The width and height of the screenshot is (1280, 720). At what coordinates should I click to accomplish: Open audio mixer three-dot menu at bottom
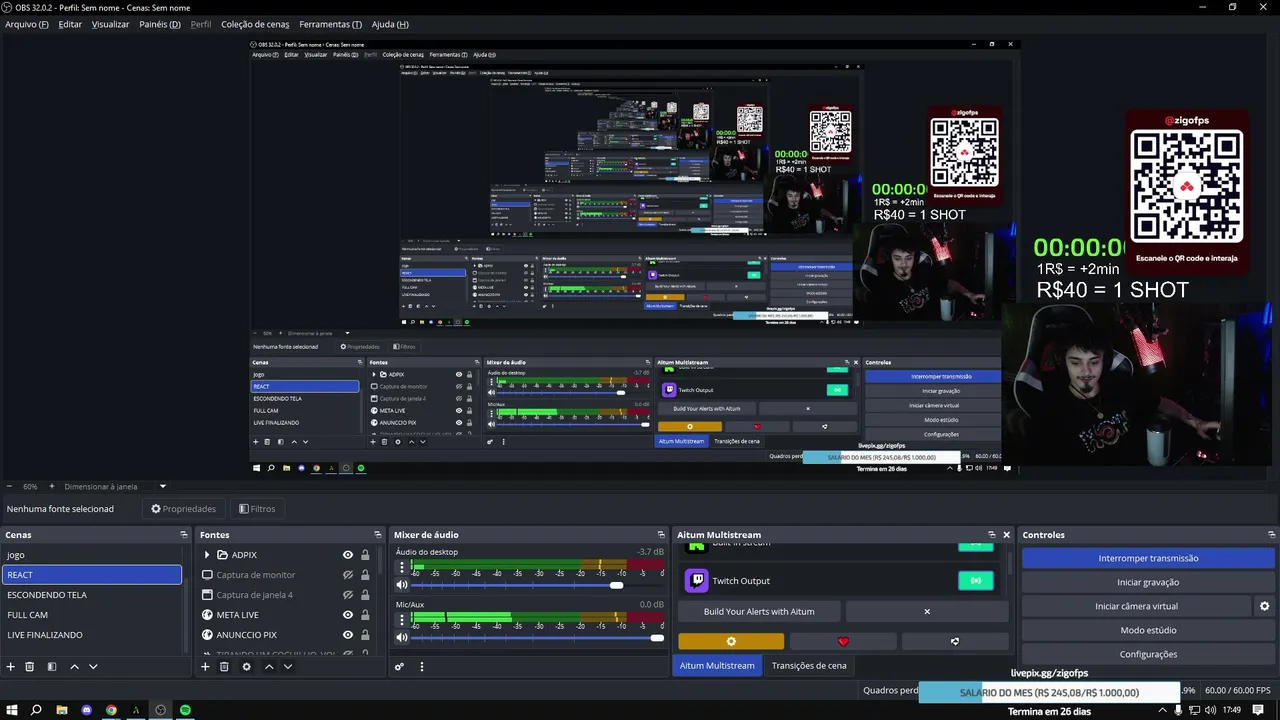(x=422, y=667)
